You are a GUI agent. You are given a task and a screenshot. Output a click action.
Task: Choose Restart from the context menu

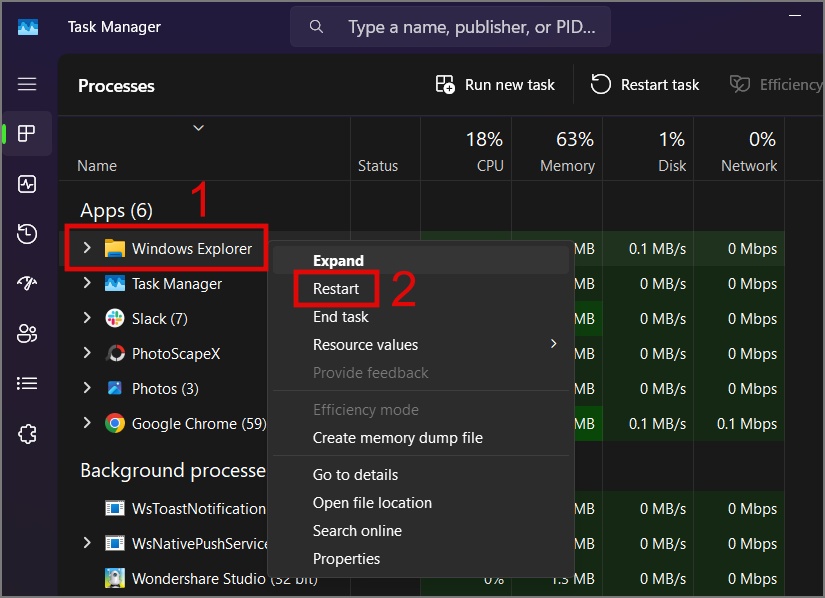335,288
